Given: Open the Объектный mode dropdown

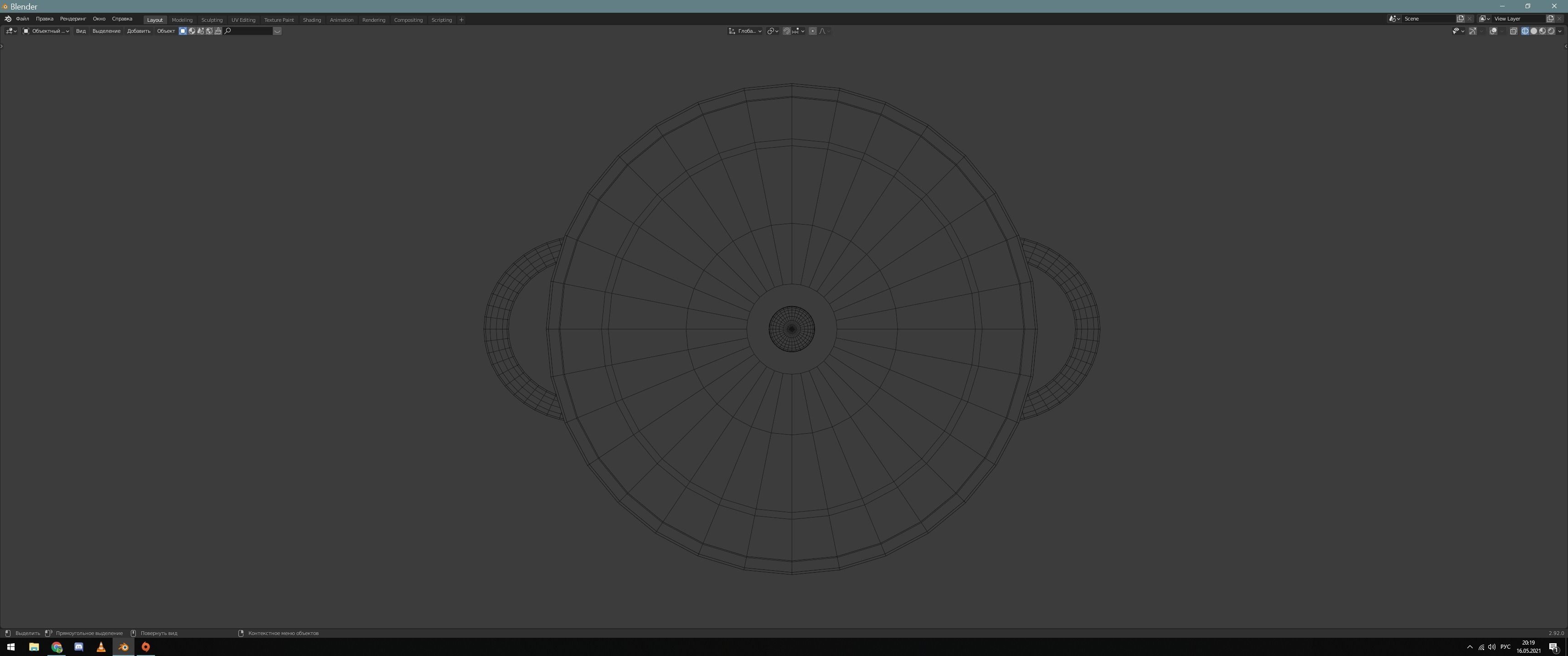Looking at the screenshot, I should pyautogui.click(x=46, y=31).
